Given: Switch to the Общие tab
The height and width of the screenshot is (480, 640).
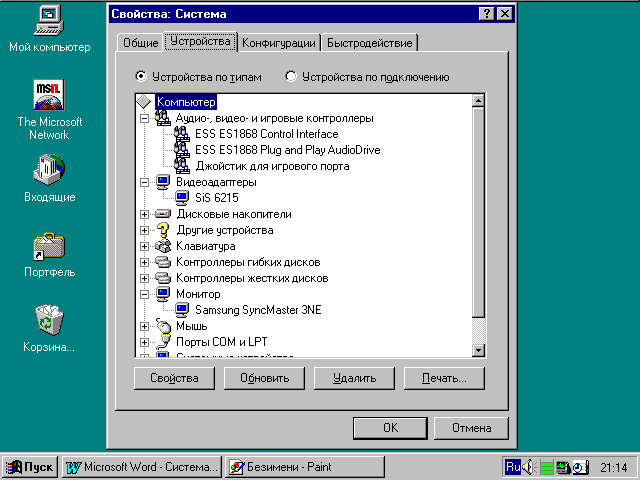Looking at the screenshot, I should (x=140, y=43).
